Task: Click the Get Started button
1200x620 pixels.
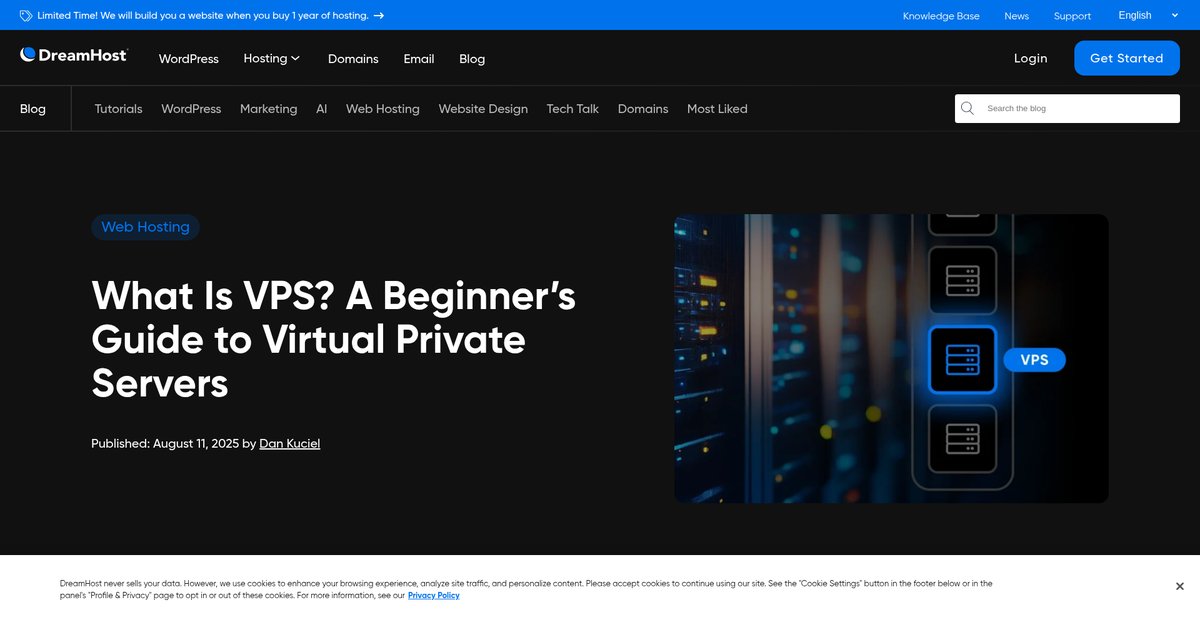Action: (1126, 58)
